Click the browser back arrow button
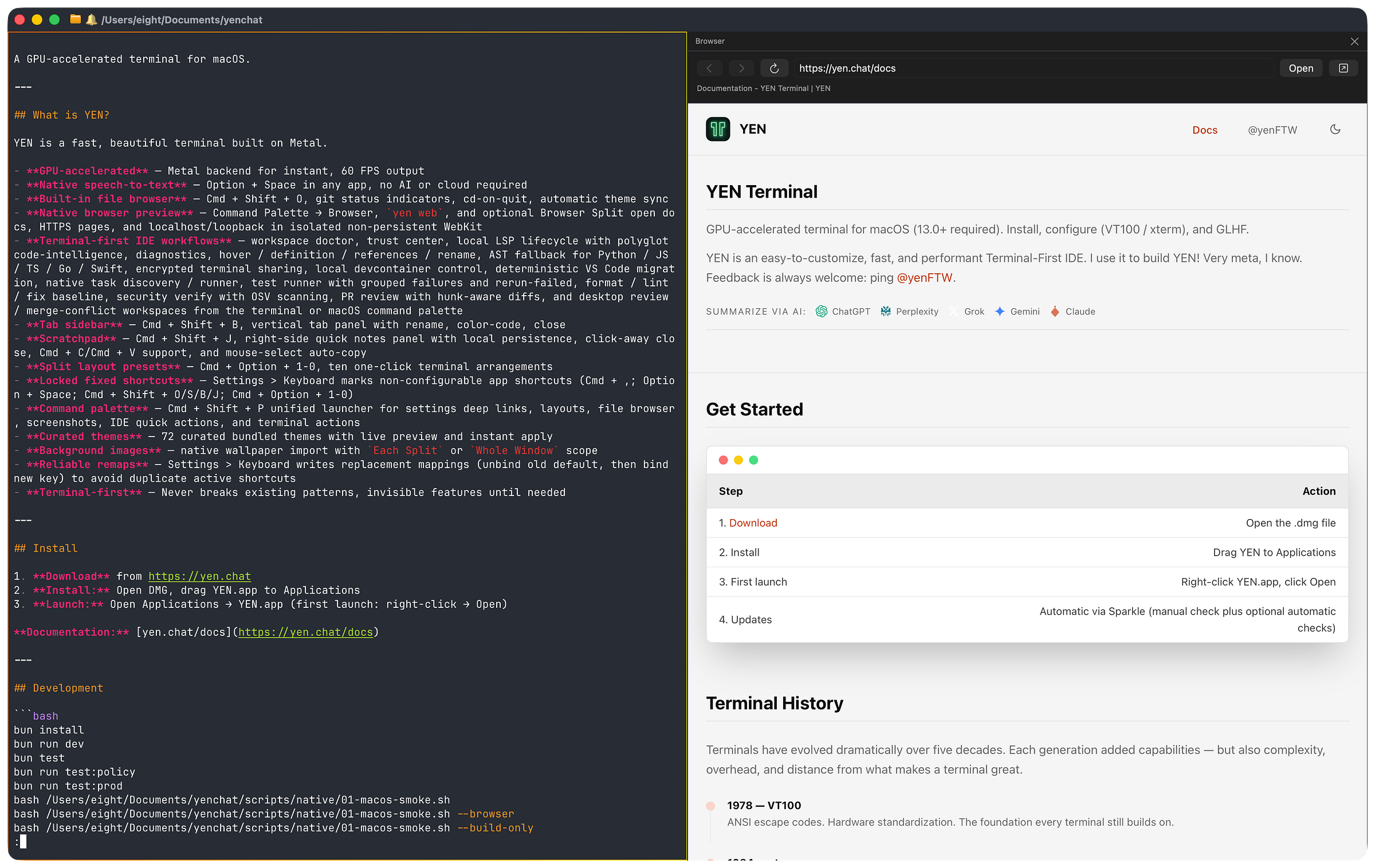 (709, 68)
